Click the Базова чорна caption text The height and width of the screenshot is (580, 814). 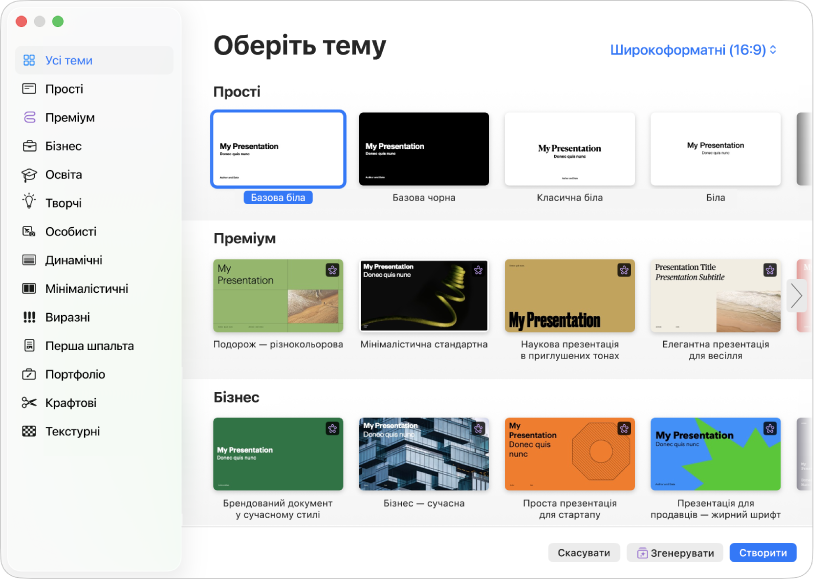tap(424, 198)
